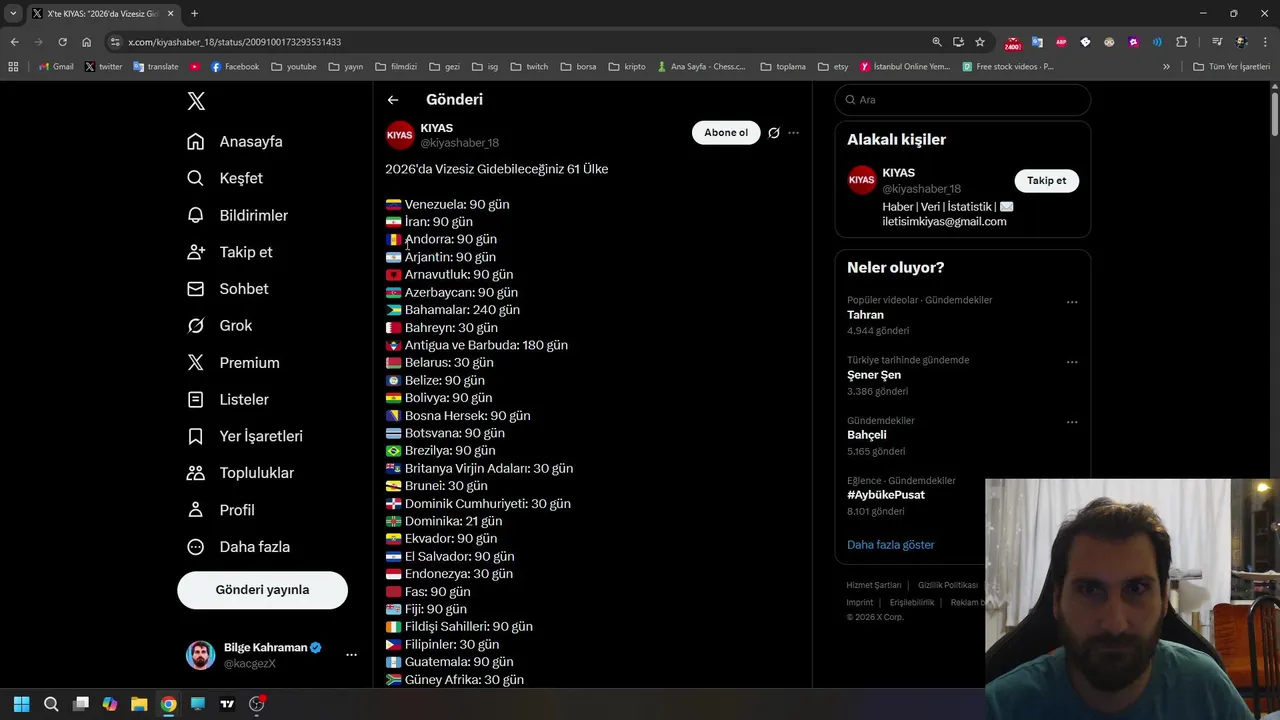Image resolution: width=1280 pixels, height=720 pixels.
Task: Open Yer İşaretleri bookmarks icon
Action: (196, 436)
